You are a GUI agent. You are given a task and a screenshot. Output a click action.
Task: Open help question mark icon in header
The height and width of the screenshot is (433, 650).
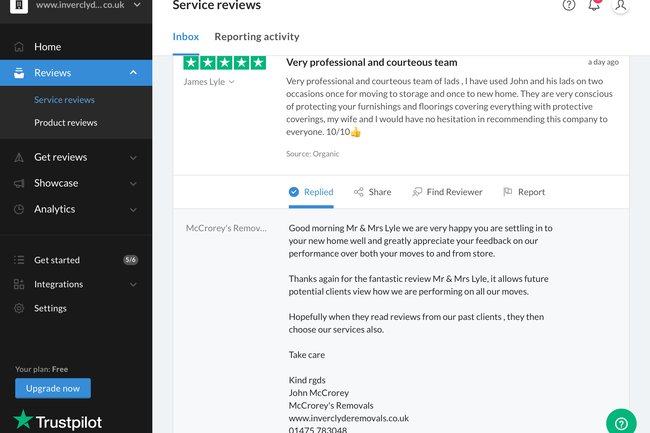[x=569, y=5]
